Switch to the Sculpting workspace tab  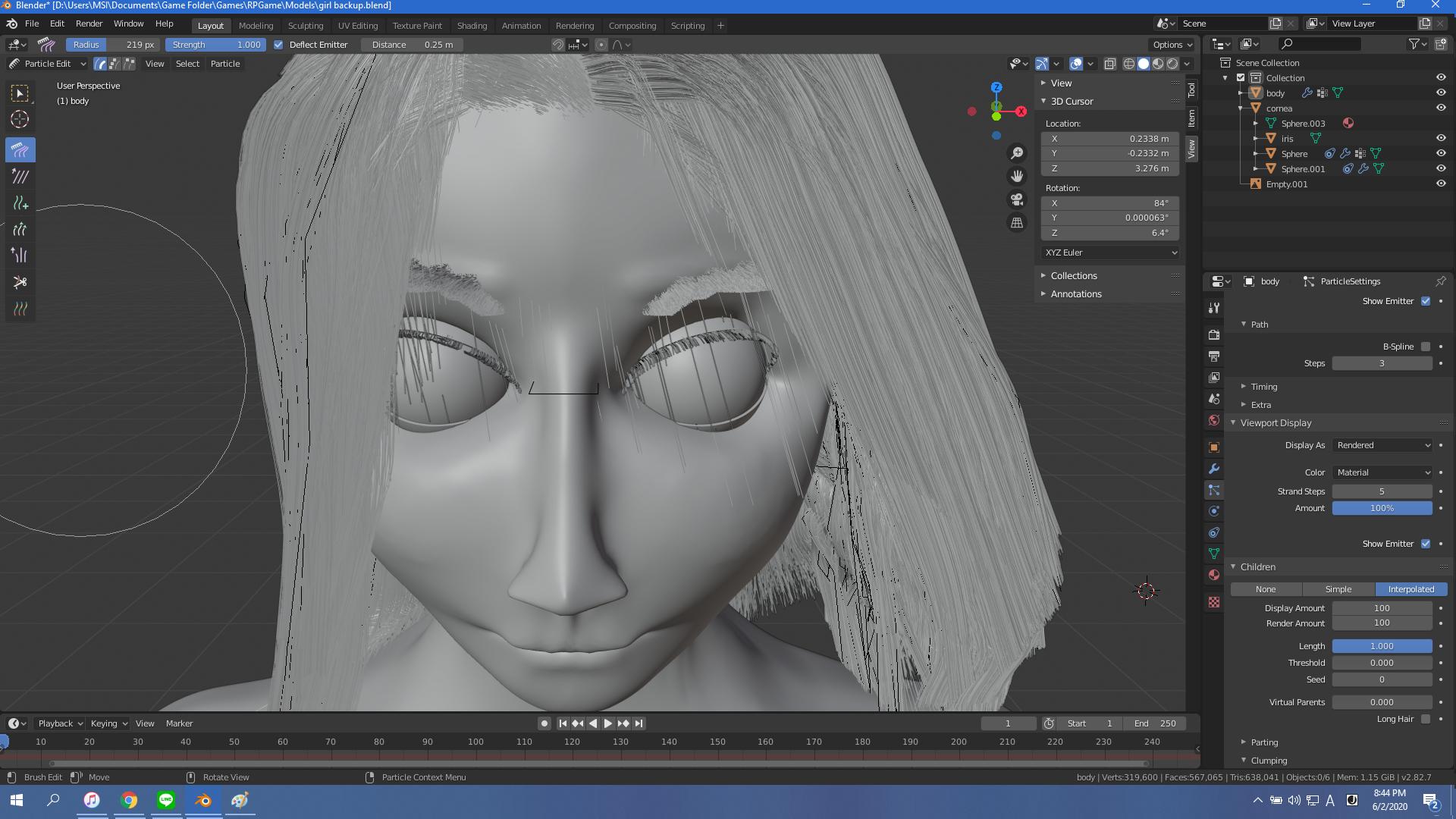tap(306, 26)
